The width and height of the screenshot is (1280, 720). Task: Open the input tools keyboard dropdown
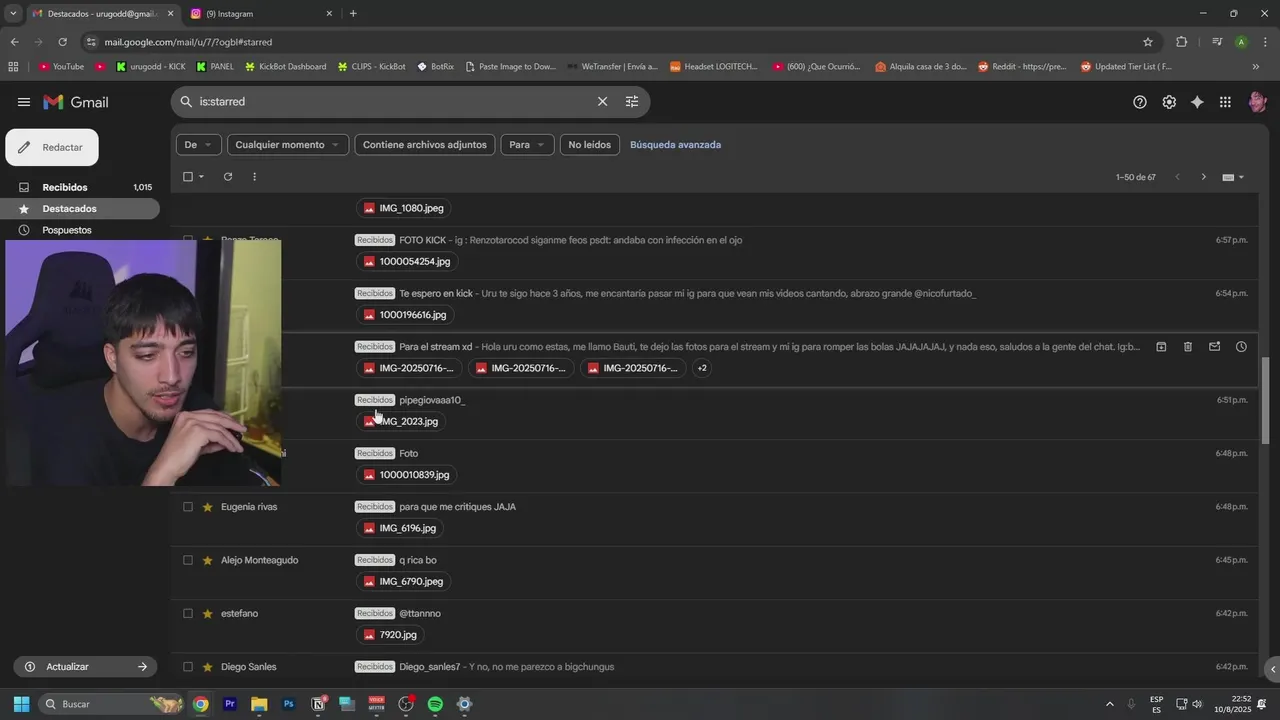click(x=1233, y=177)
